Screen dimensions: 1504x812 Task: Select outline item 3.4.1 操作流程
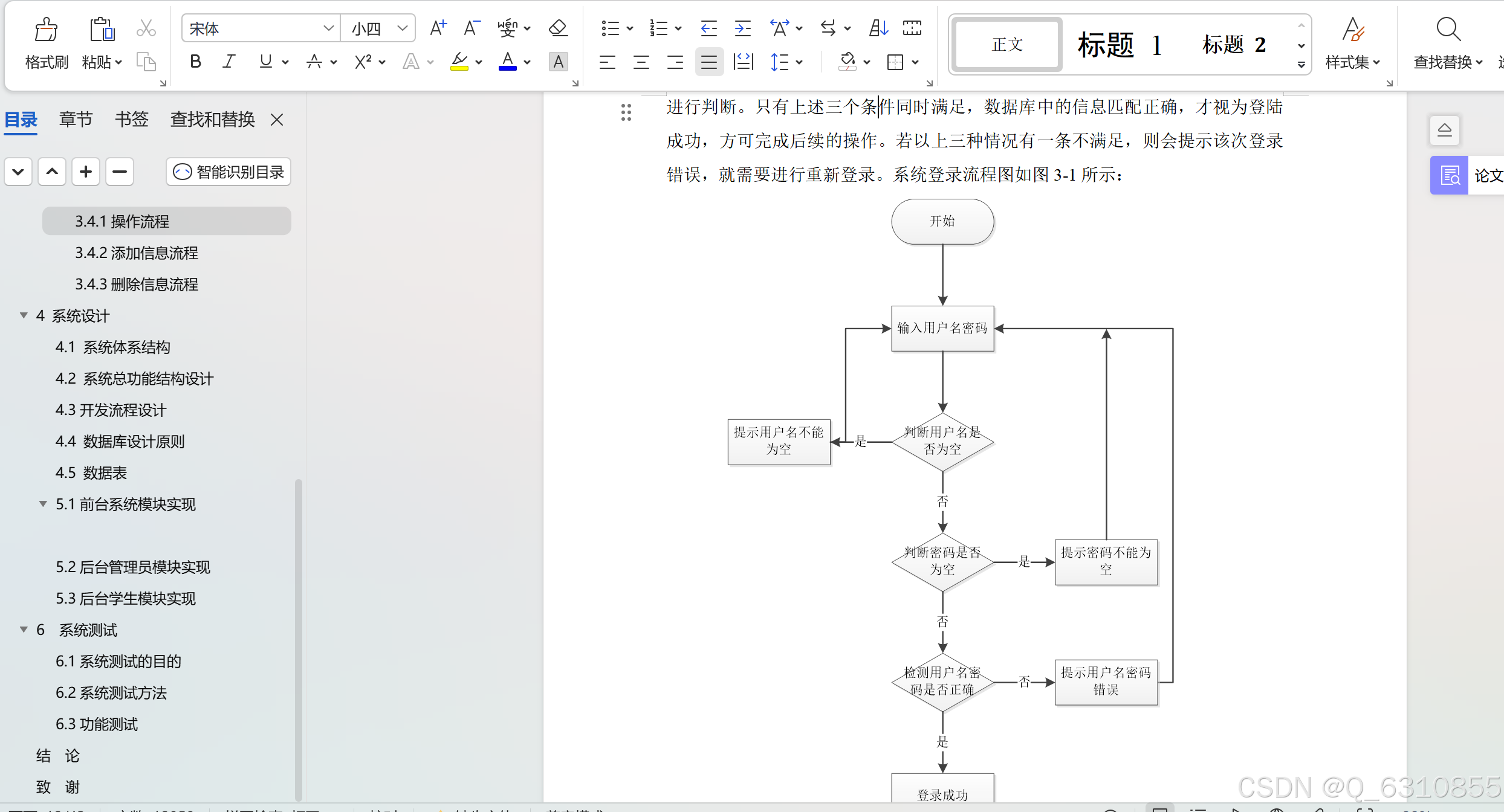tap(167, 221)
